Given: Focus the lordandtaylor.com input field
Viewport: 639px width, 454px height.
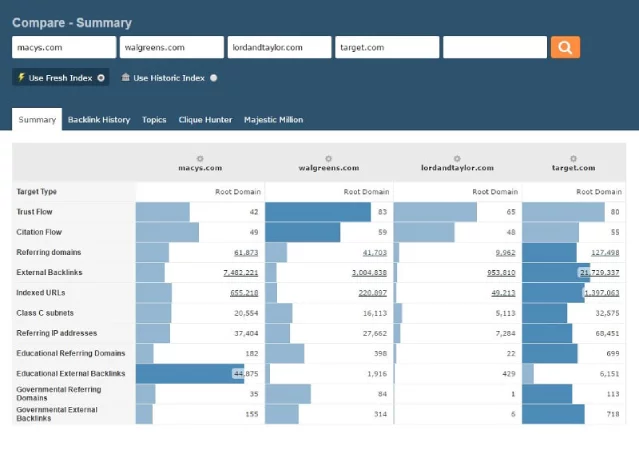Looking at the screenshot, I should click(280, 47).
